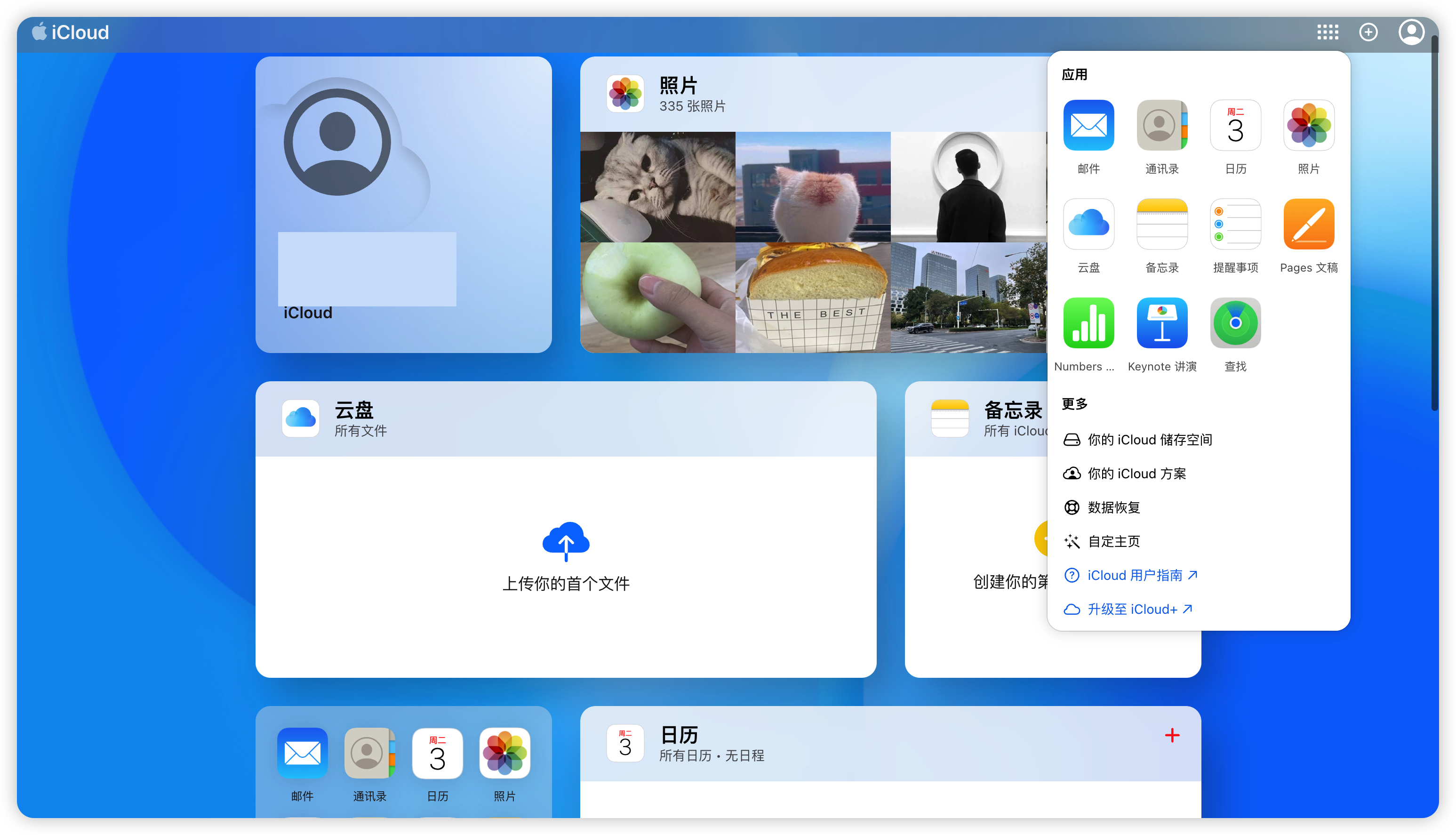Click Upgrade to iCloud+ link
This screenshot has height=835, width=1456.
[1132, 609]
